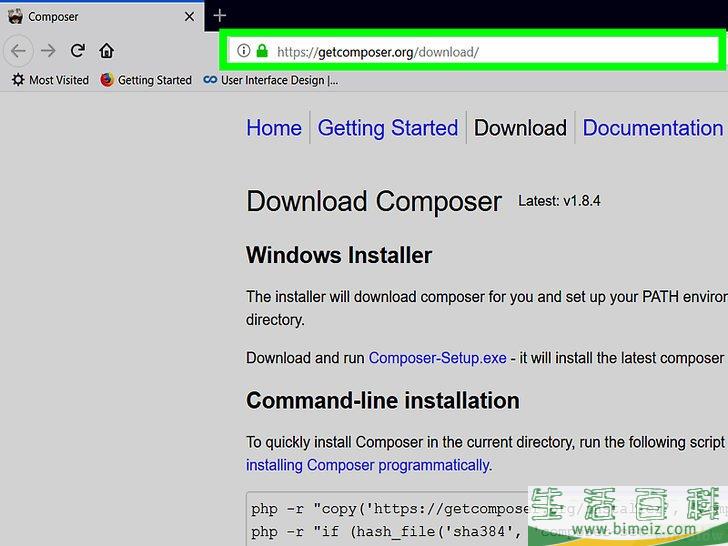728x546 pixels.
Task: Click the green padlock security icon
Action: (x=262, y=51)
